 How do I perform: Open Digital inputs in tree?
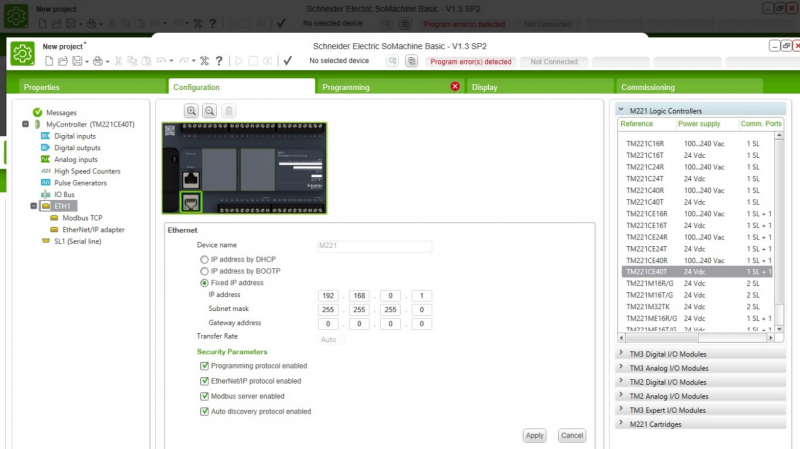pos(75,136)
